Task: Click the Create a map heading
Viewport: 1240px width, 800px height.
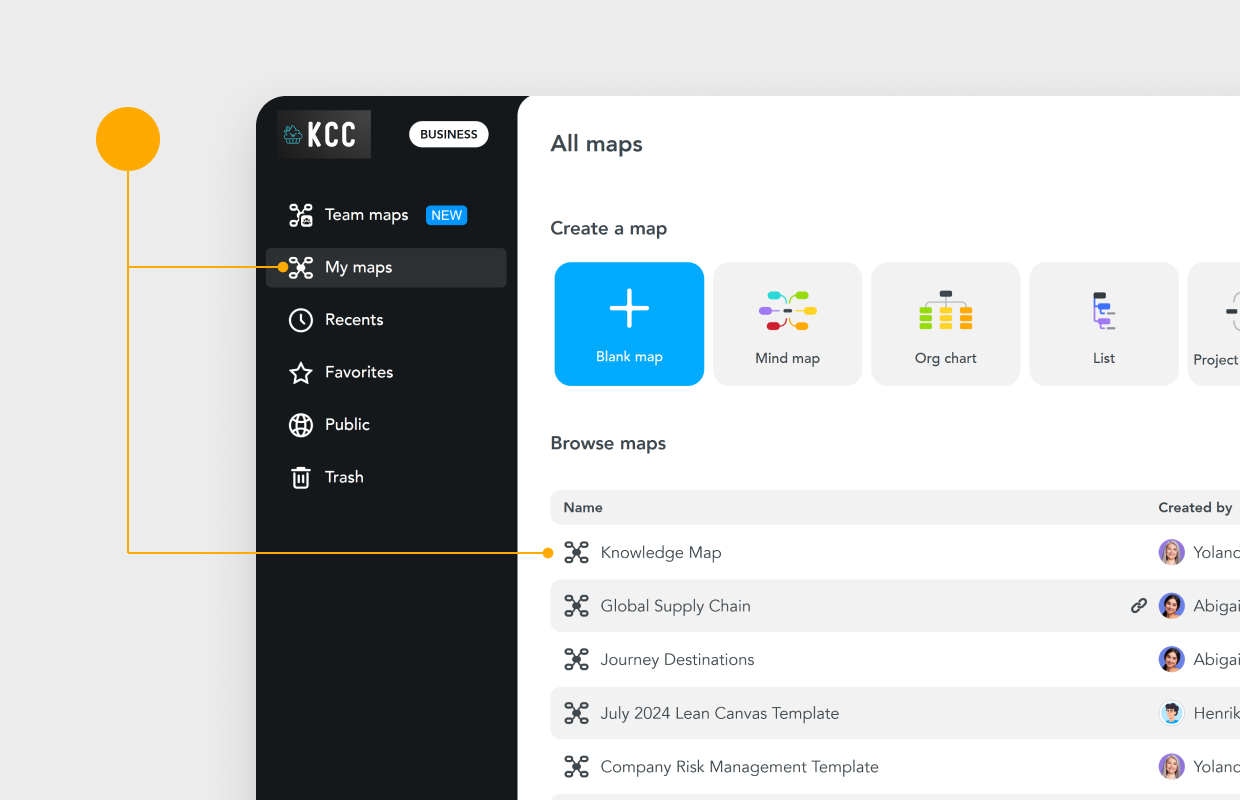Action: 608,229
